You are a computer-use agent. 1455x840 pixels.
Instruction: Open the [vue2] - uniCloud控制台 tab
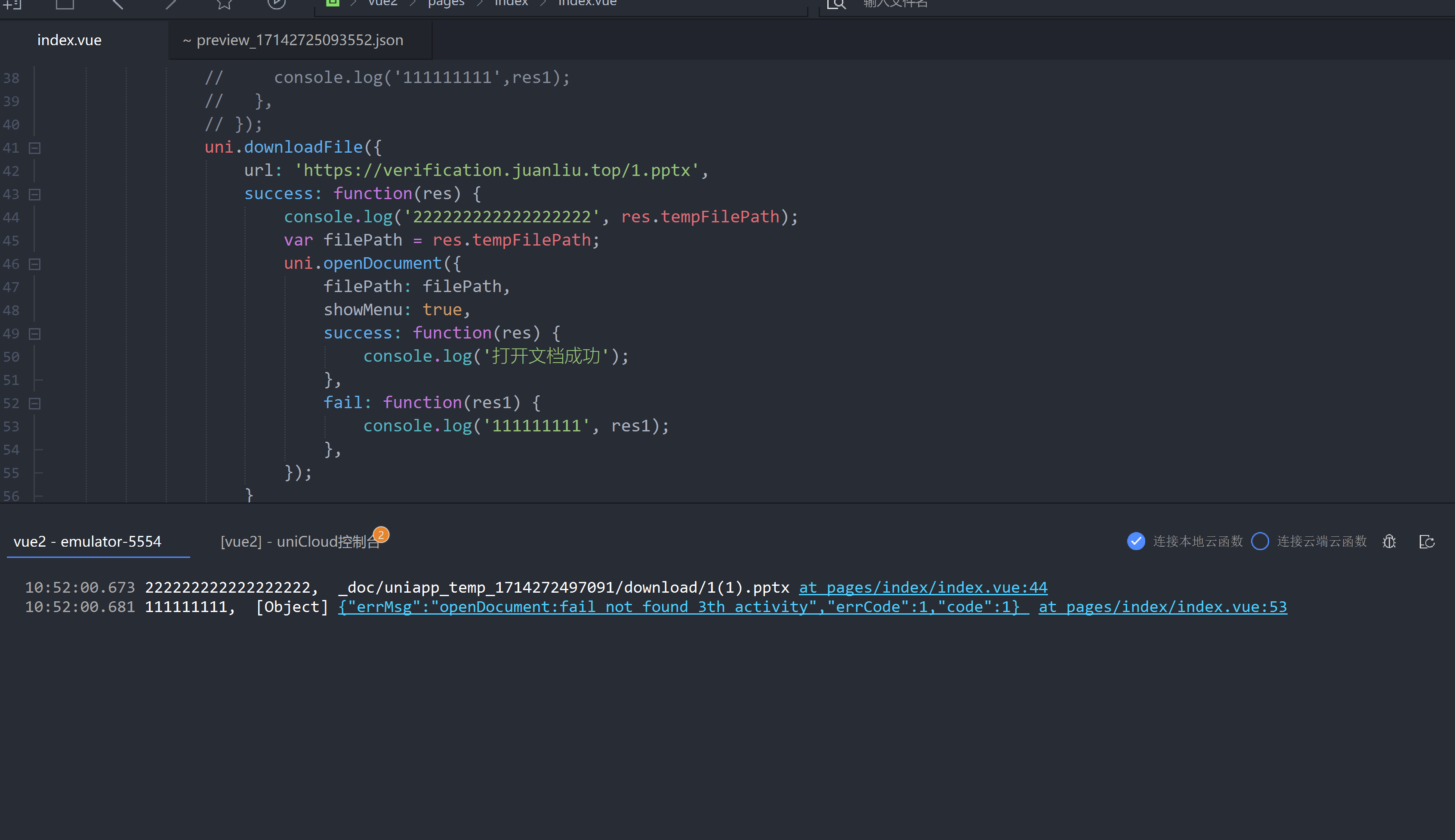tap(300, 541)
